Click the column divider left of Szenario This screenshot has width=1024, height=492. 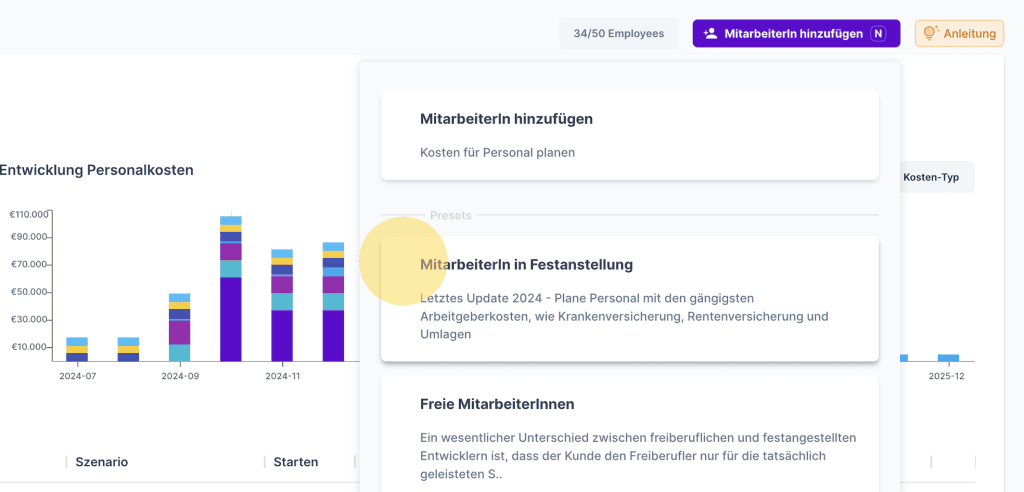pyautogui.click(x=67, y=462)
